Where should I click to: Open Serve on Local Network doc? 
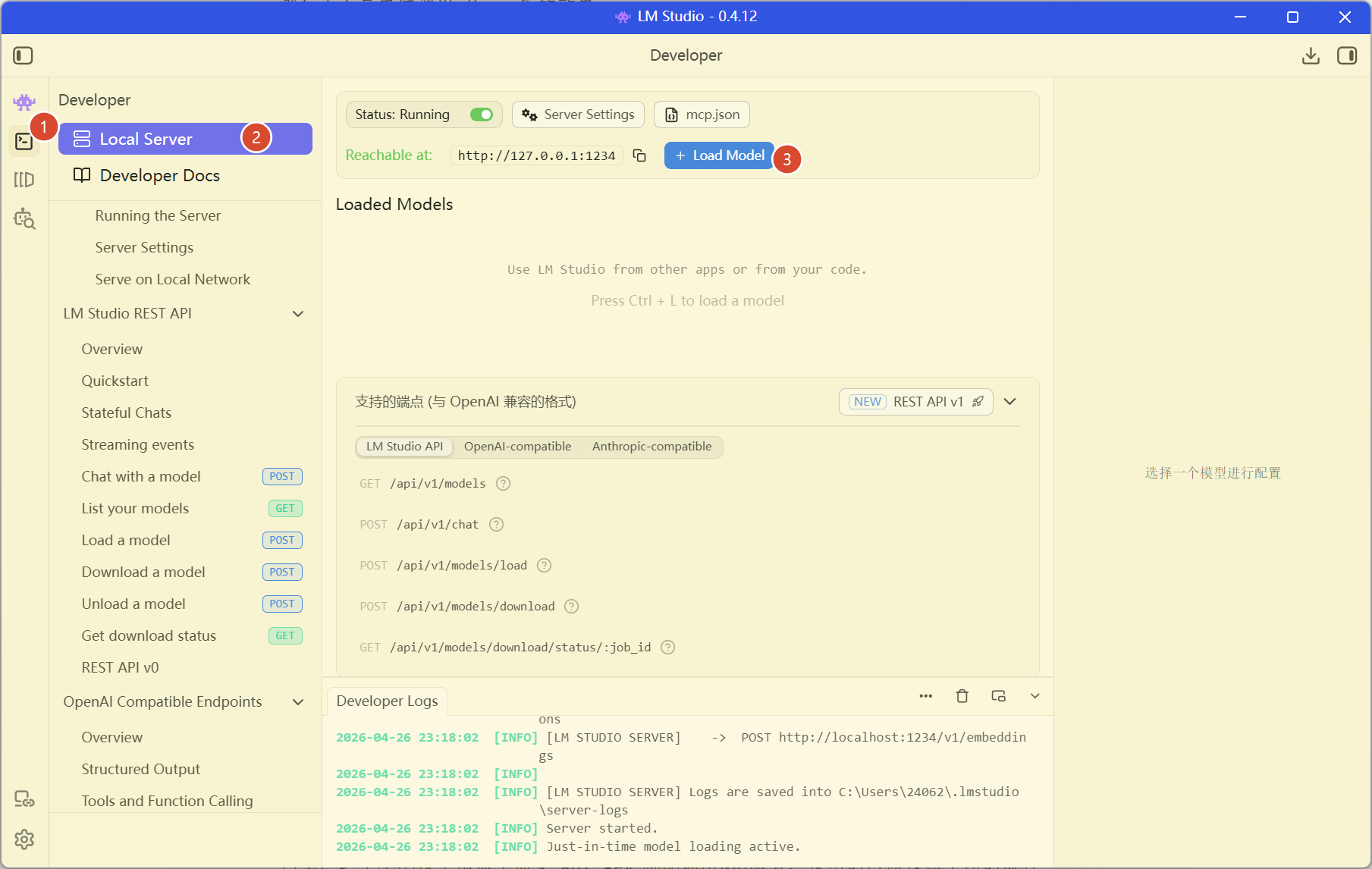[x=173, y=280]
